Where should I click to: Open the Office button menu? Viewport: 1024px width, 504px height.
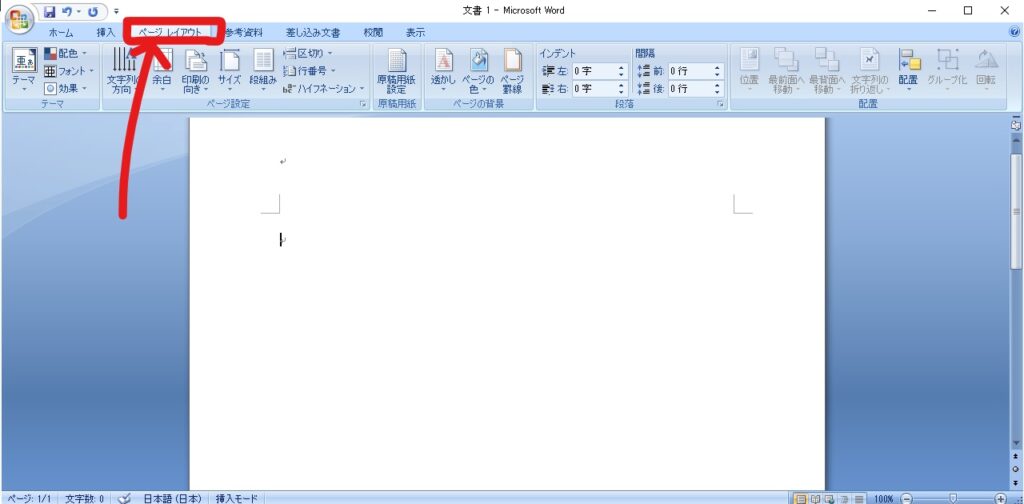(20, 18)
